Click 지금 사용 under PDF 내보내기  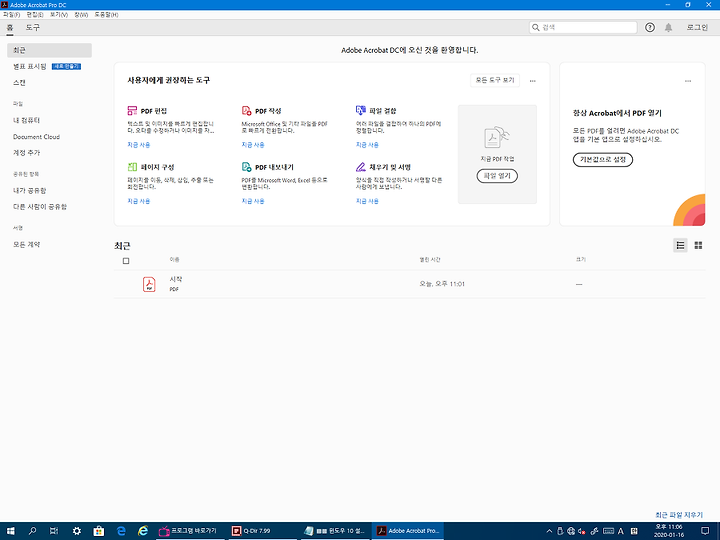(x=253, y=201)
